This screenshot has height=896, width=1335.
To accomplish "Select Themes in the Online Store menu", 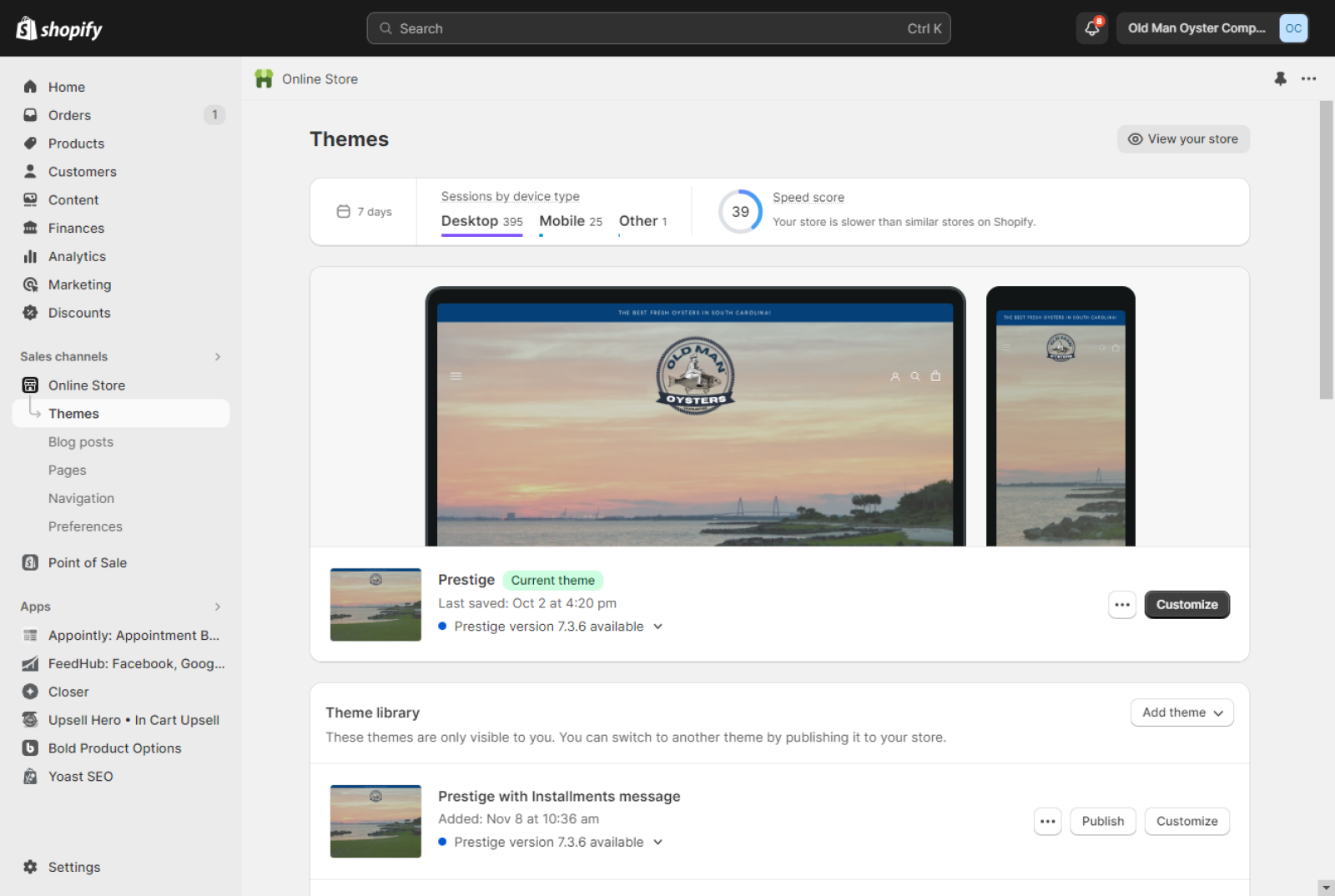I will click(73, 413).
